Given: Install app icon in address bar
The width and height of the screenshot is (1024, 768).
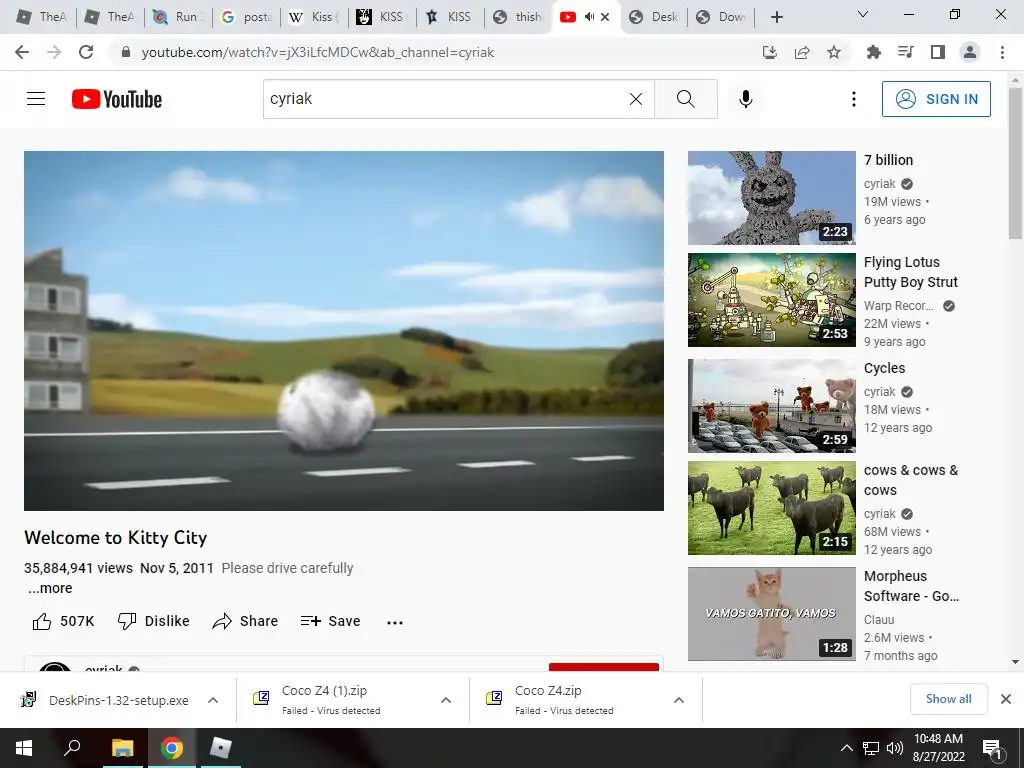Looking at the screenshot, I should [x=770, y=52].
